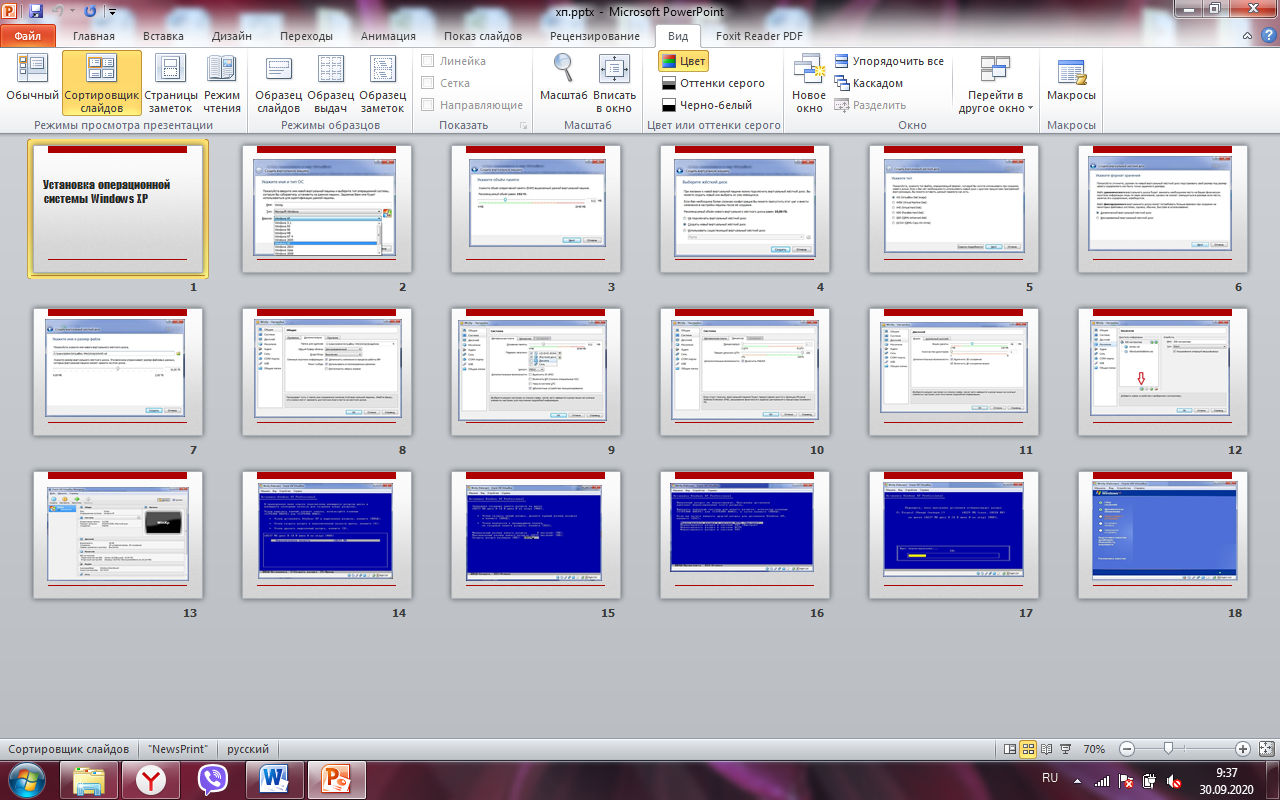Select Grayscale (Оттенки серого) mode
Viewport: 1280px width, 800px height.
tap(713, 83)
